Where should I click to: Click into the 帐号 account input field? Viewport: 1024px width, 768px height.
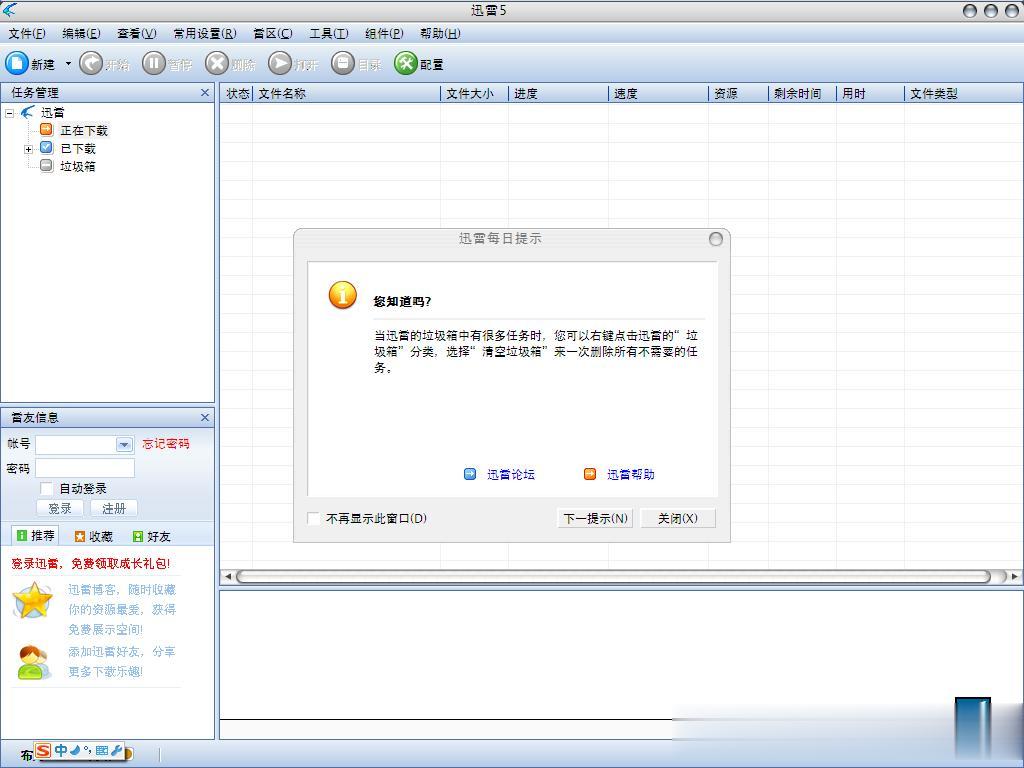coord(75,445)
